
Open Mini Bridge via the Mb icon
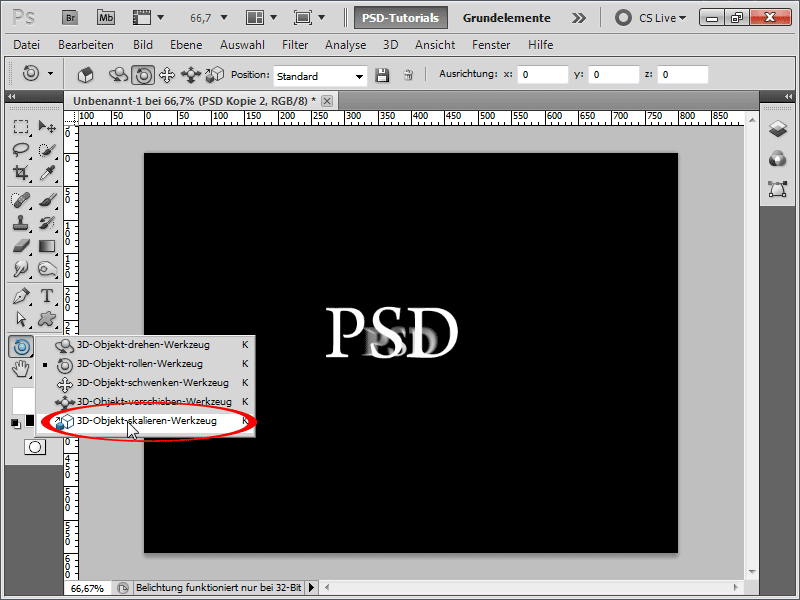click(x=106, y=18)
